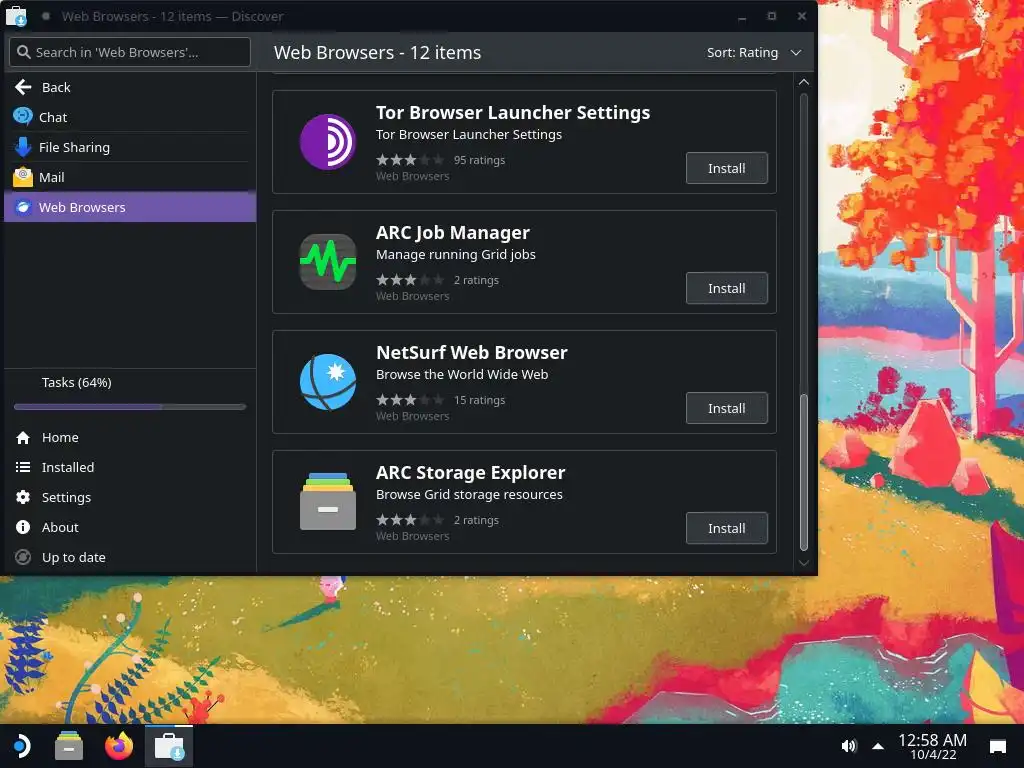The image size is (1024, 768).
Task: Click the 'Web Browsers - 12 items' header
Action: point(377,52)
